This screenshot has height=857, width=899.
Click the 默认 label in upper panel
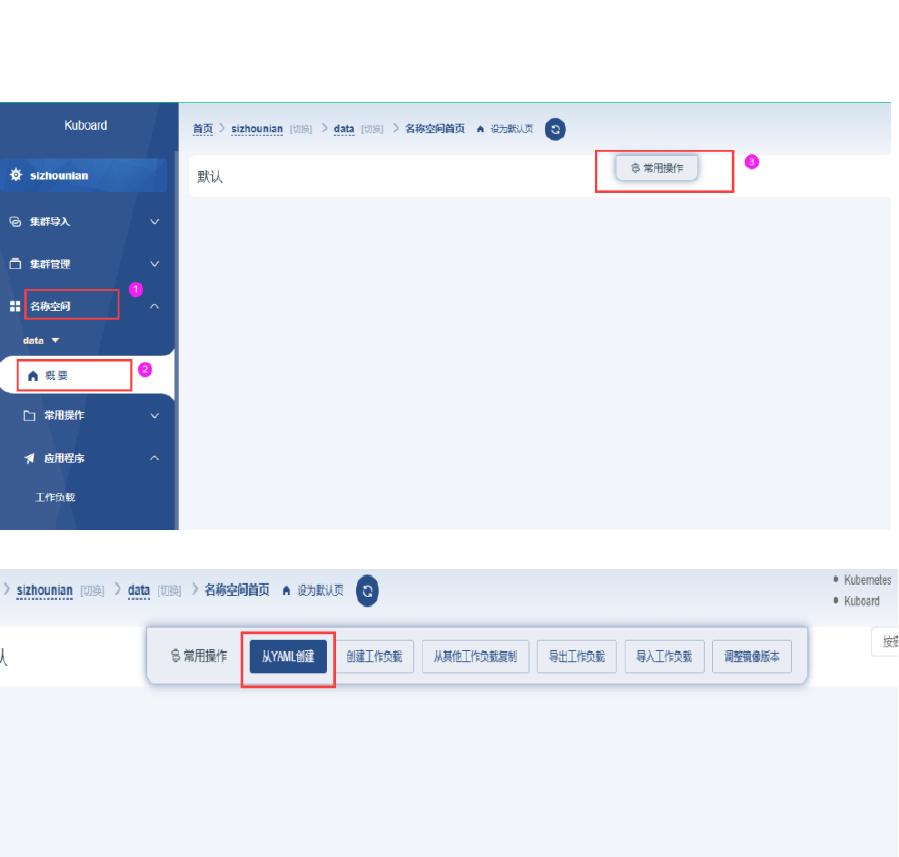(210, 176)
